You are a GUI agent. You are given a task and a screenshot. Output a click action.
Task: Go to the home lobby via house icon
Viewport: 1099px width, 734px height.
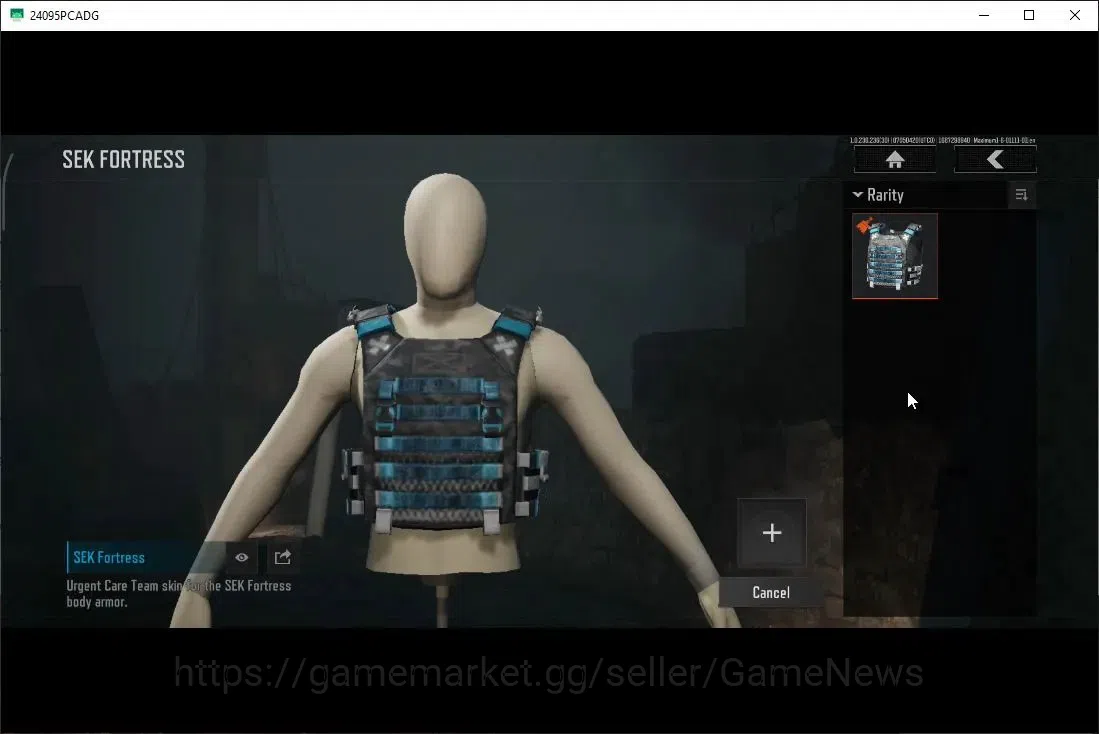pos(894,160)
